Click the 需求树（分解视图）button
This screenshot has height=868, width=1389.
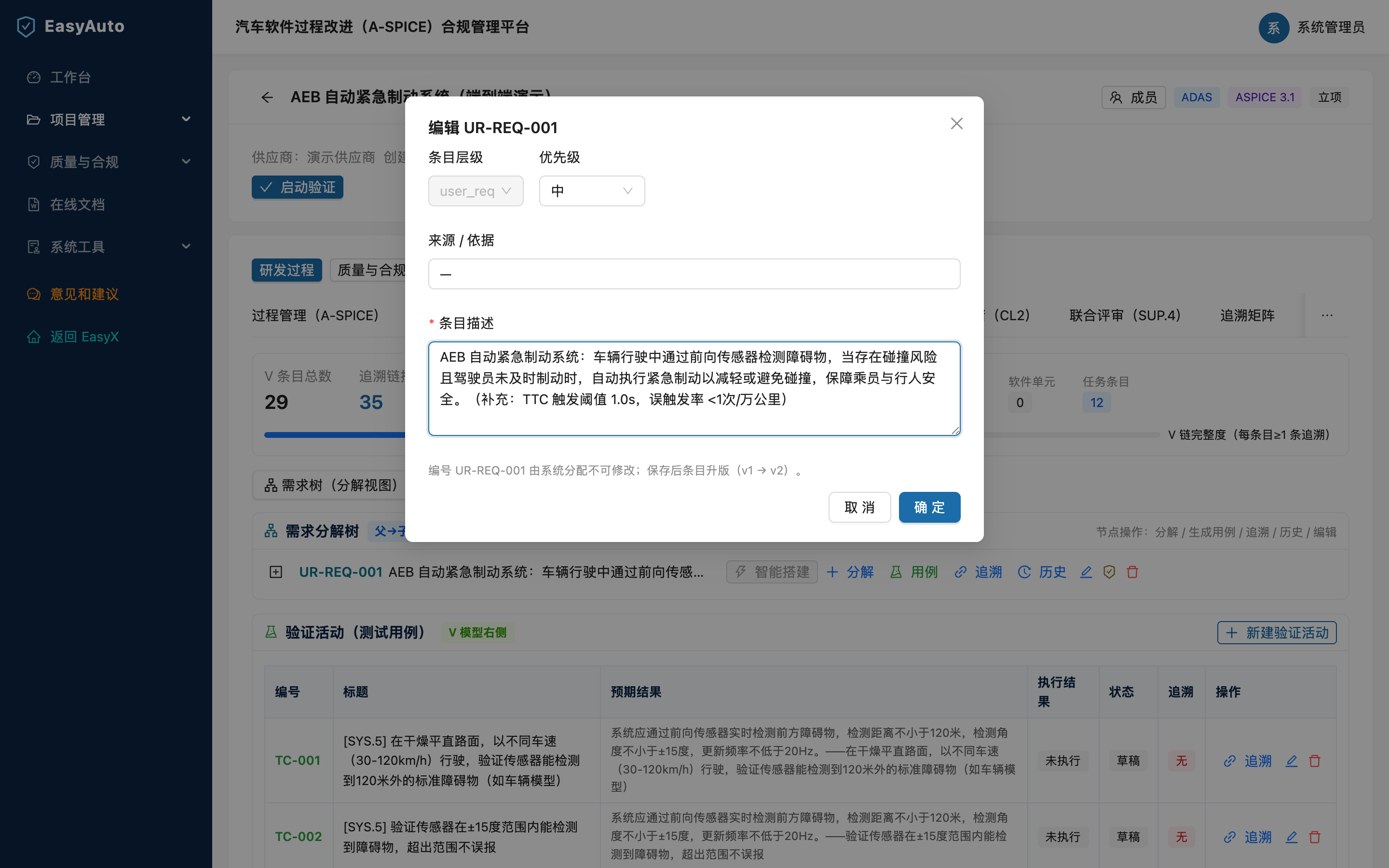330,485
